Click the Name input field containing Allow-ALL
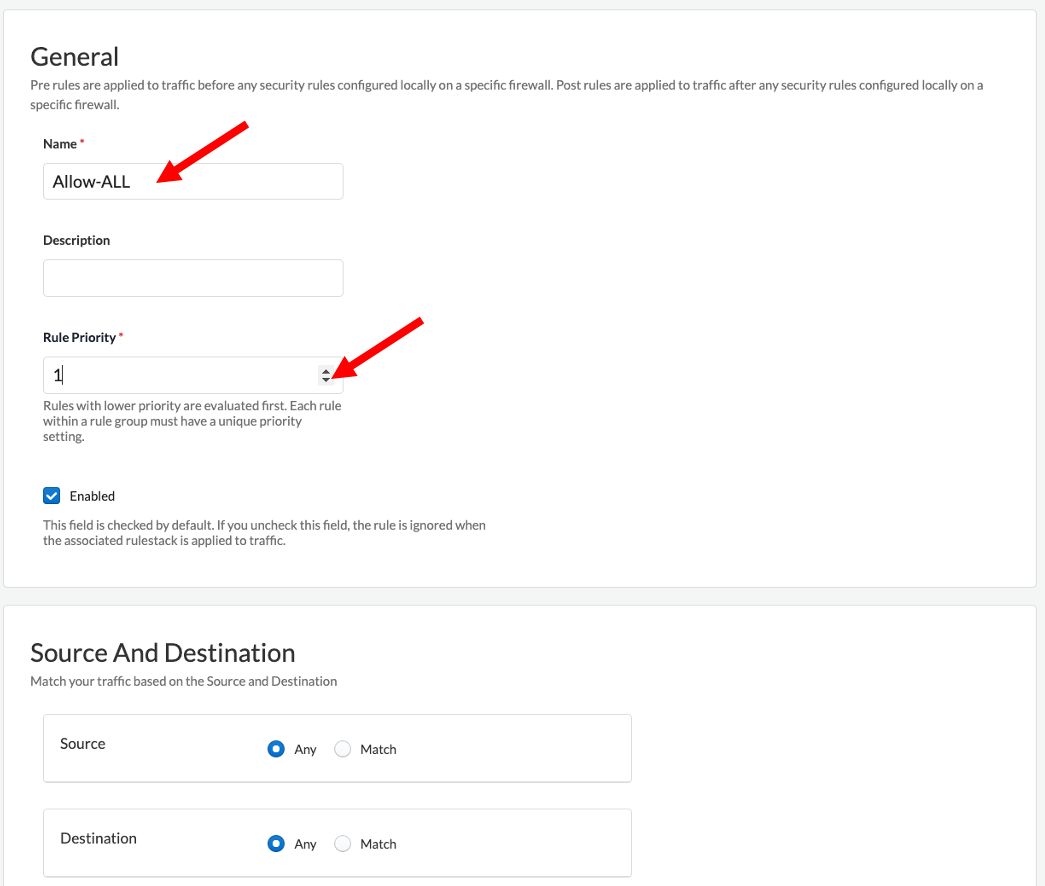1045x886 pixels. click(x=193, y=181)
